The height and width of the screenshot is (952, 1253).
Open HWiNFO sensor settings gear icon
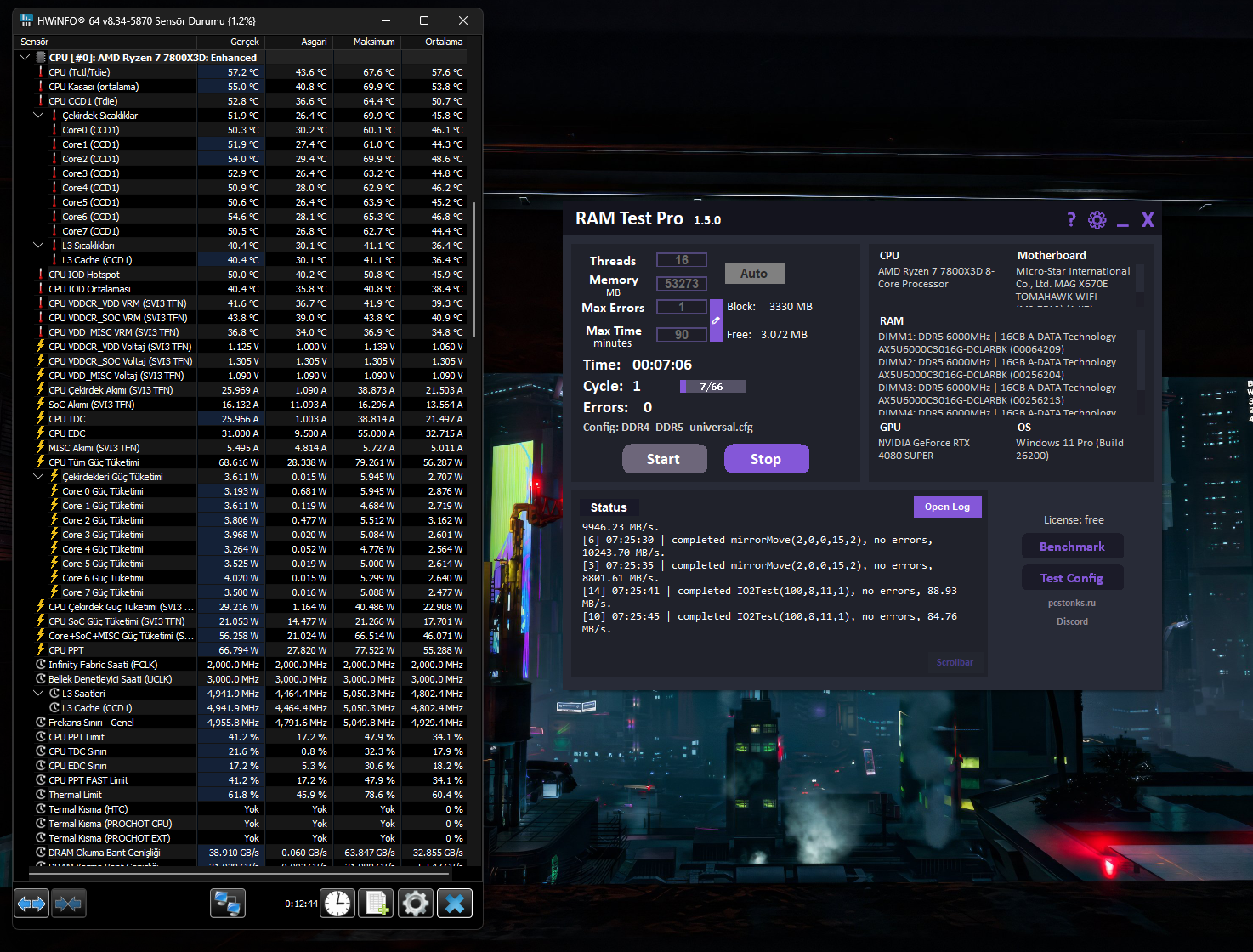pos(416,903)
